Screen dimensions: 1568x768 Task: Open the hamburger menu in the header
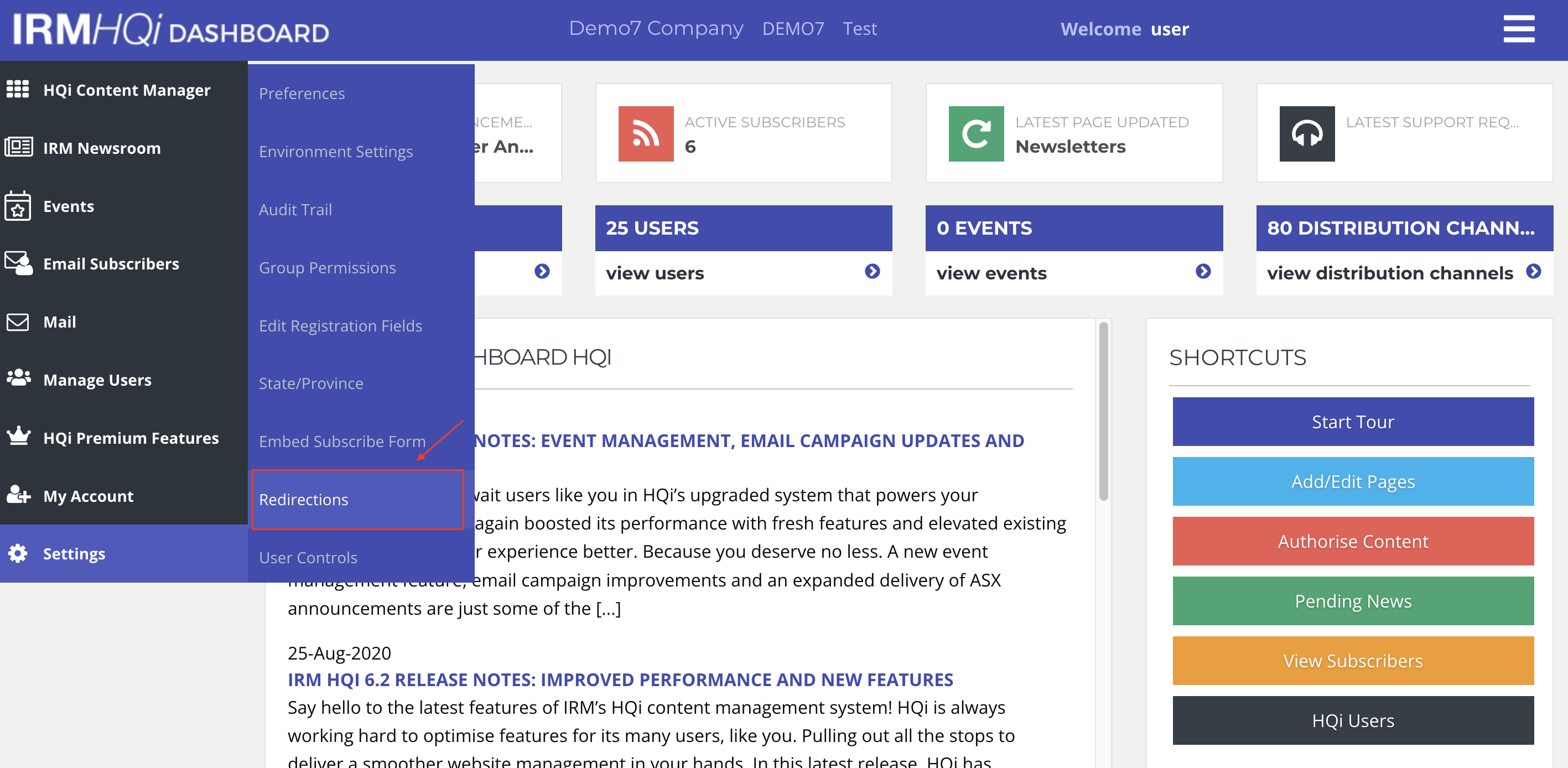(1518, 29)
